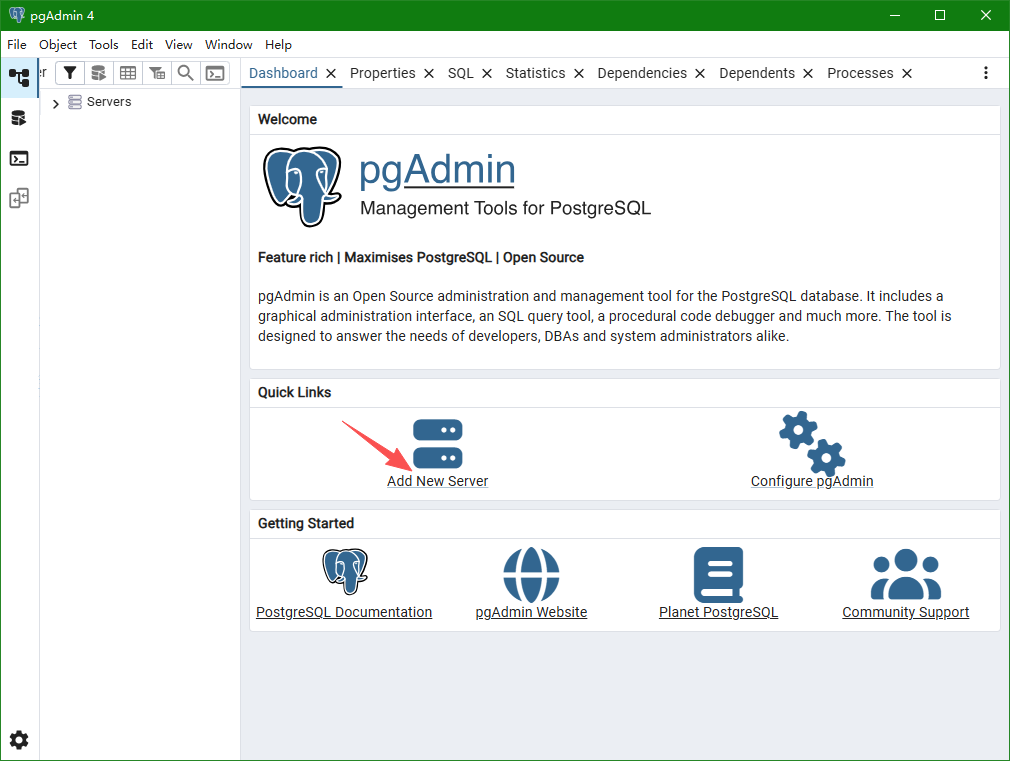Close the Statistics tab
This screenshot has width=1010, height=761.
[579, 73]
